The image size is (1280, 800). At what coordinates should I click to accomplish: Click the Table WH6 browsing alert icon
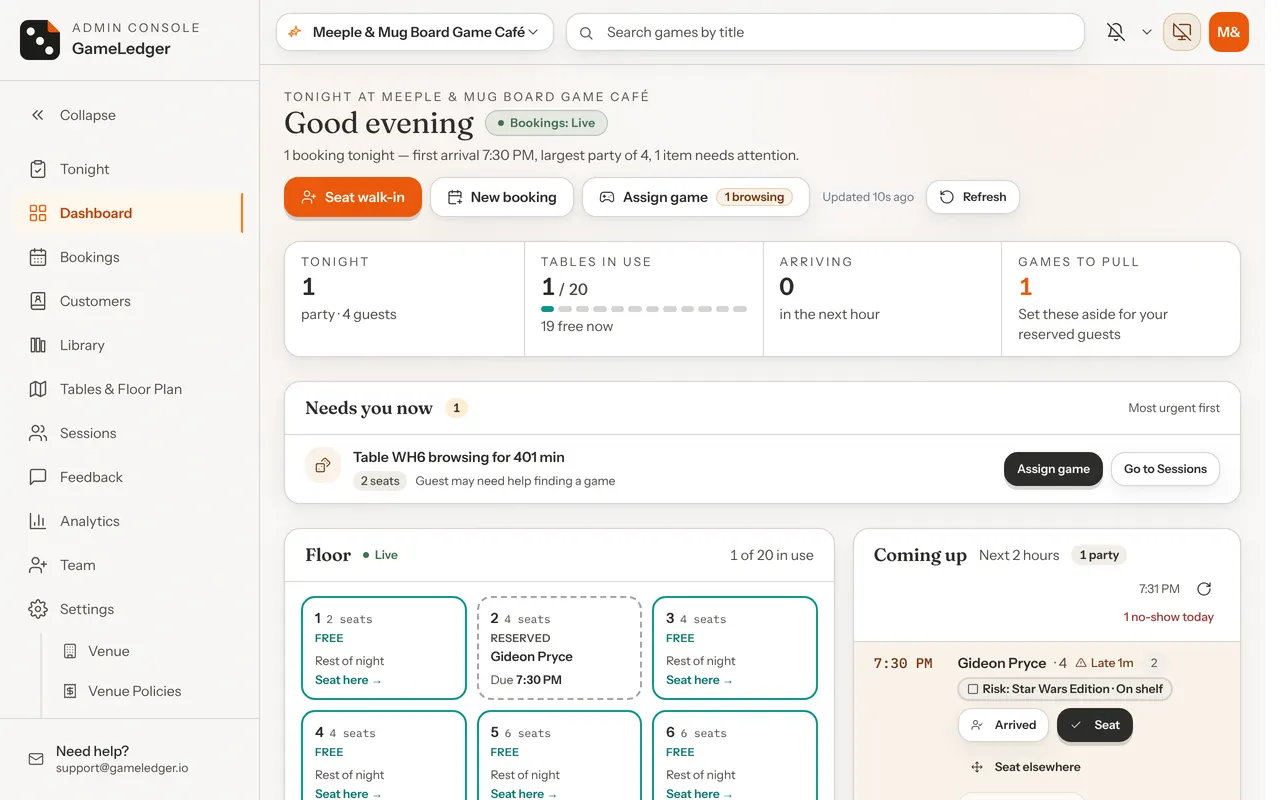pyautogui.click(x=323, y=465)
